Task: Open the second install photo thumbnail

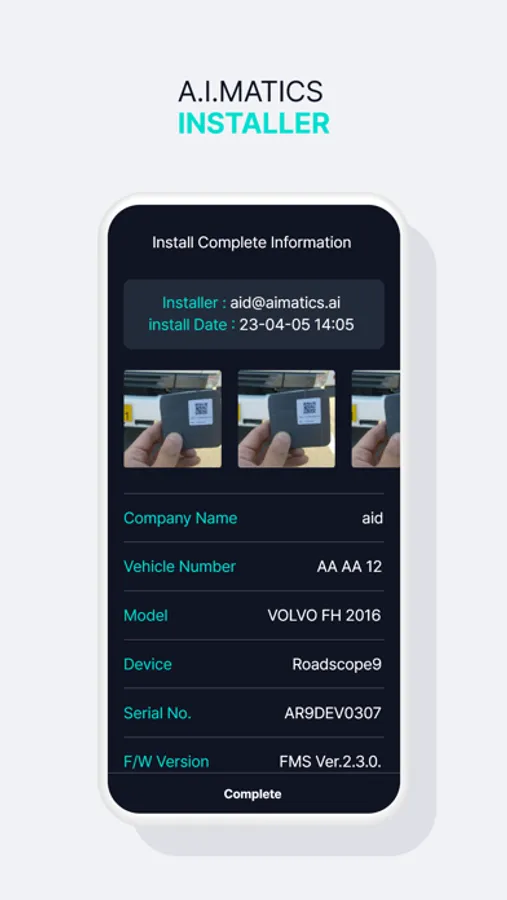Action: (287, 418)
